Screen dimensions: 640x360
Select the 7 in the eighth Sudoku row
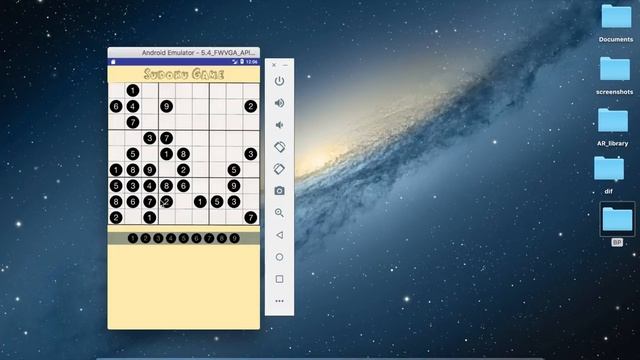tap(149, 202)
